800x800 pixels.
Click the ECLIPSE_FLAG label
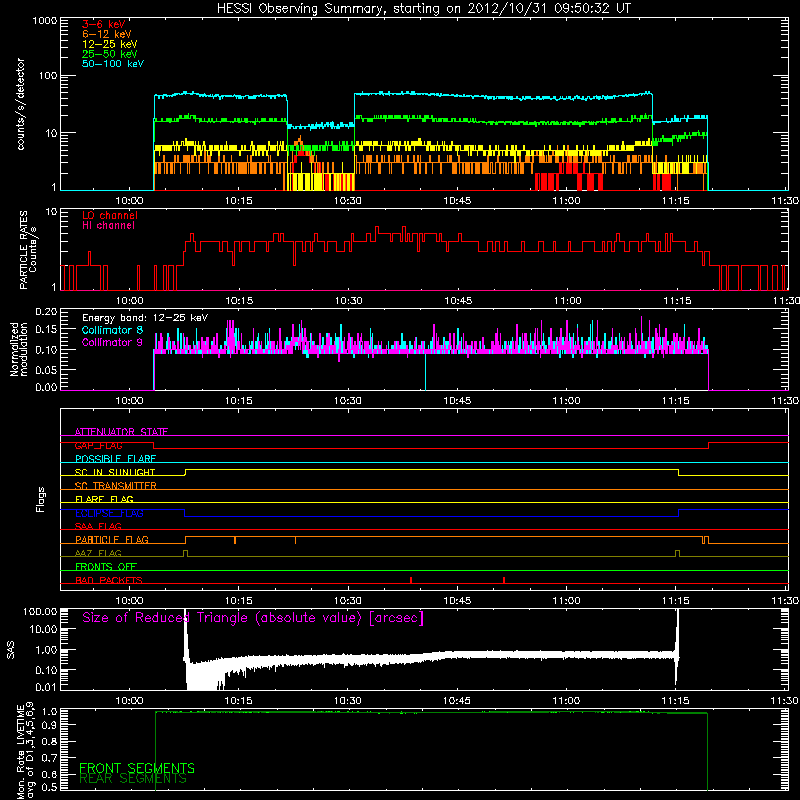(109, 513)
